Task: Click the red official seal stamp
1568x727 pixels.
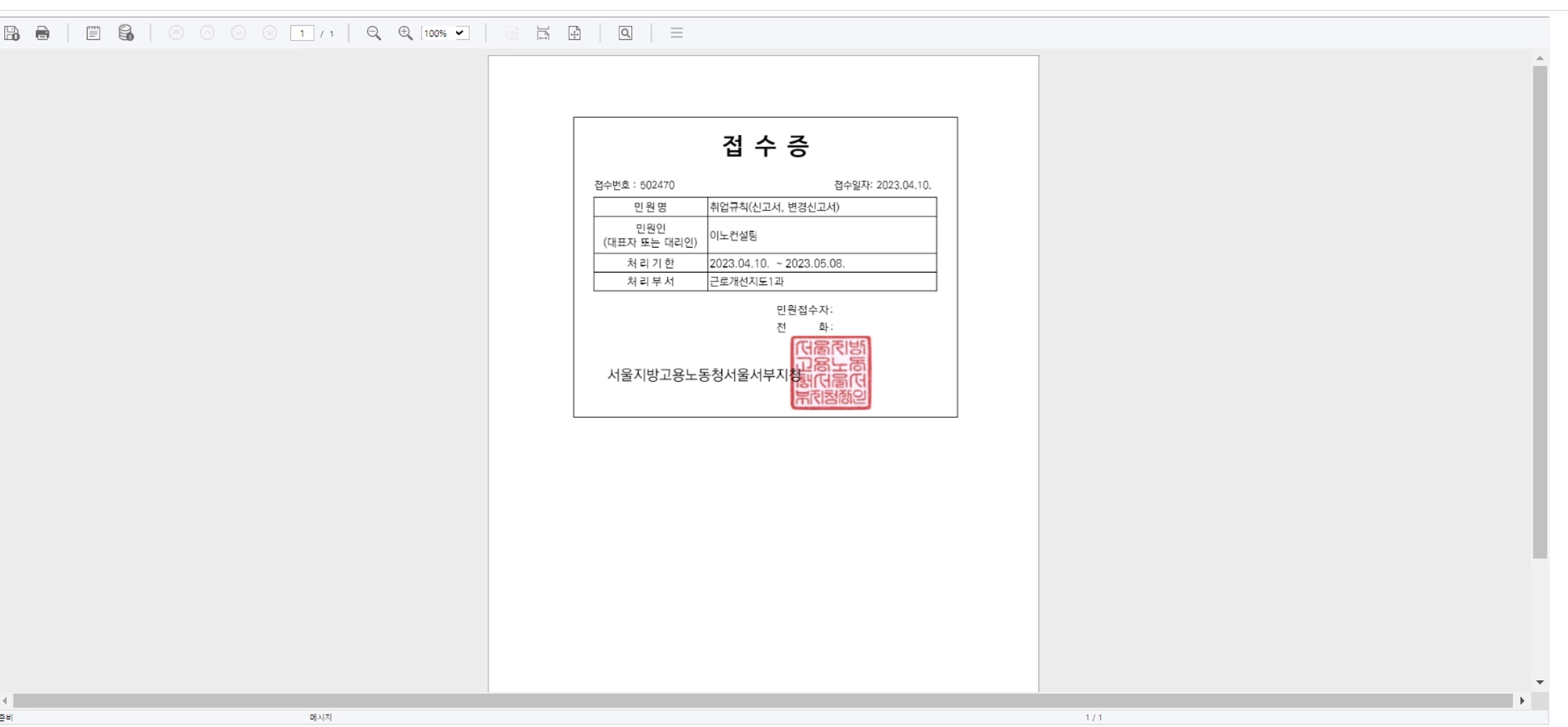Action: pos(831,373)
